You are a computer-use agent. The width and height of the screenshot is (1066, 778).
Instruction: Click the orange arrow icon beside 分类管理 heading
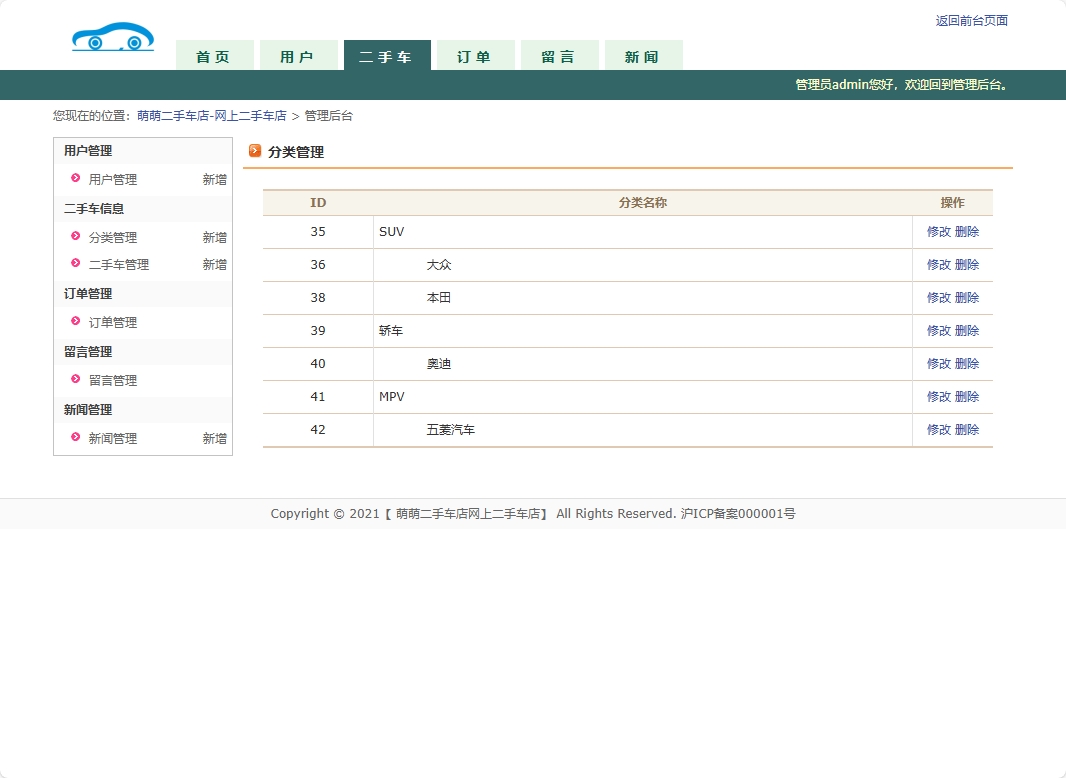(255, 151)
